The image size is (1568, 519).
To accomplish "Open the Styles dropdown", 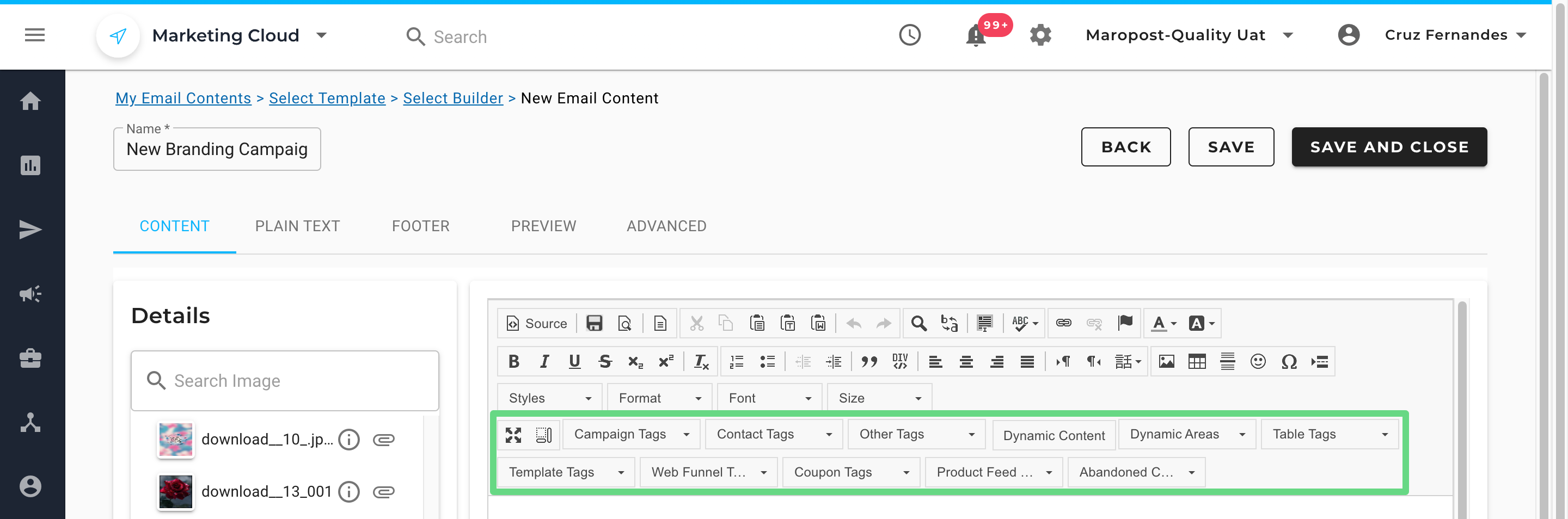I will (x=550, y=398).
